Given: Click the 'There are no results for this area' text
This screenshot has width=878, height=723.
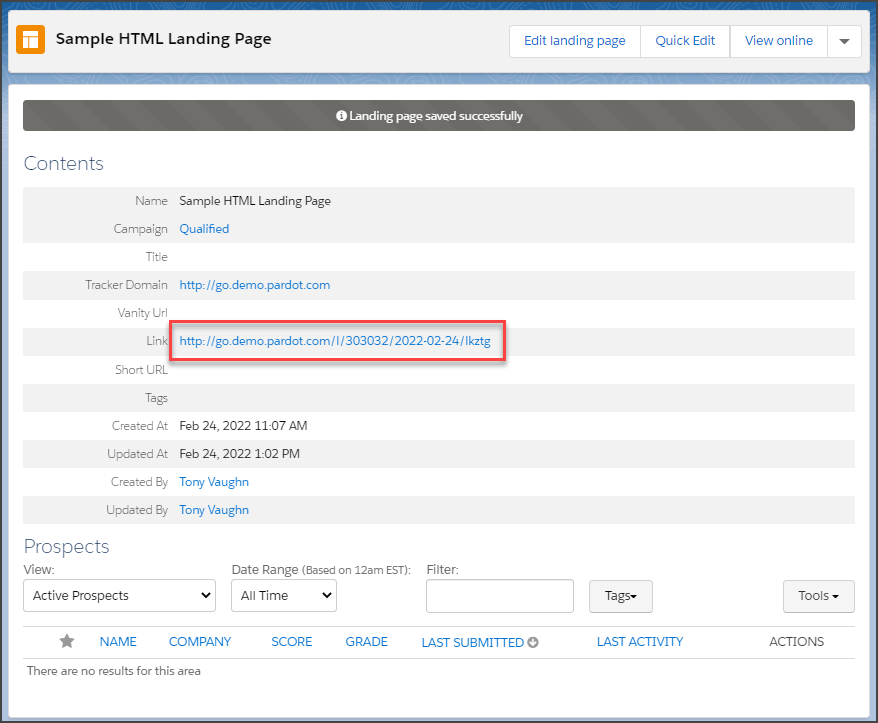Looking at the screenshot, I should (114, 670).
